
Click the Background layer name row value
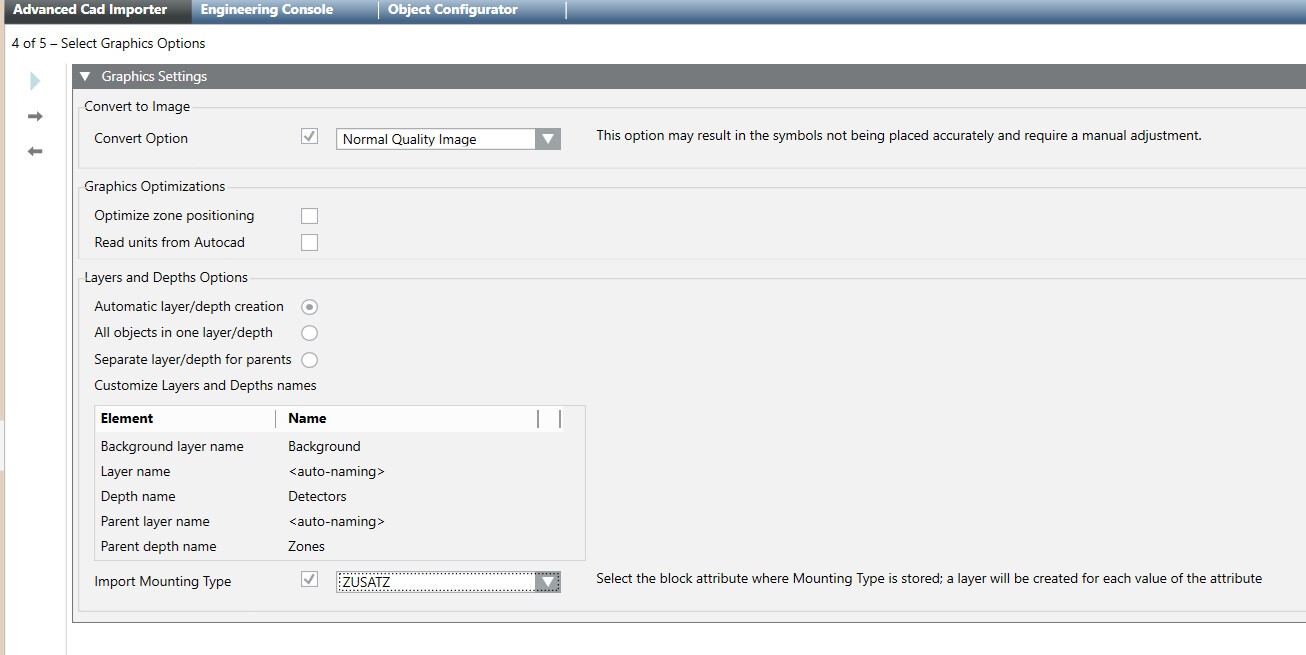pyautogui.click(x=324, y=446)
